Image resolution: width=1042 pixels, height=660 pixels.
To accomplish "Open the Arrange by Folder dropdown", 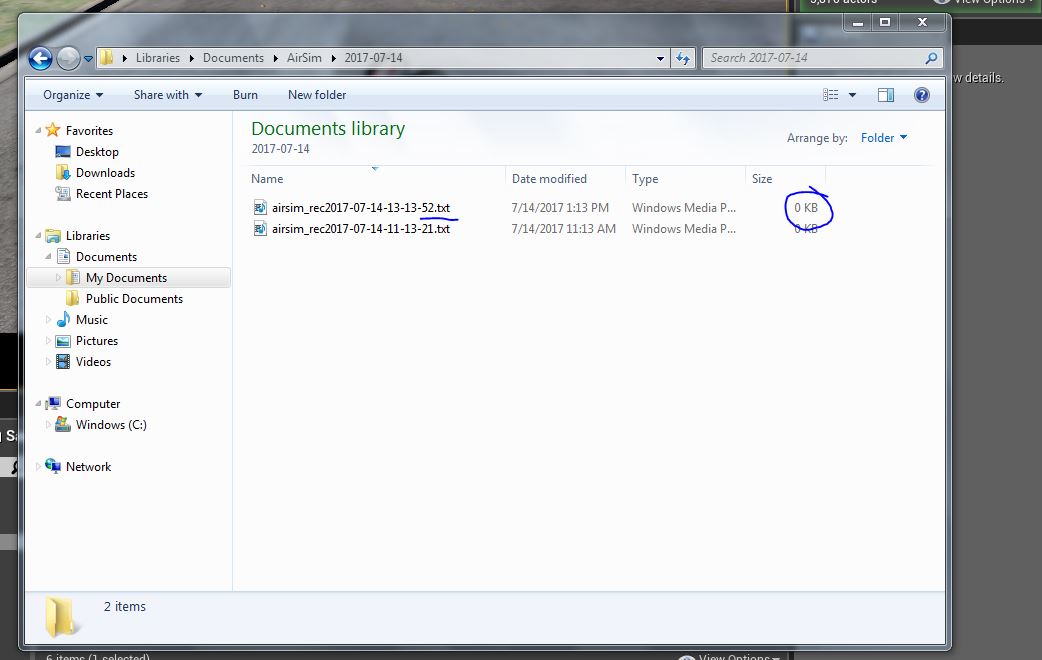I will pyautogui.click(x=884, y=138).
